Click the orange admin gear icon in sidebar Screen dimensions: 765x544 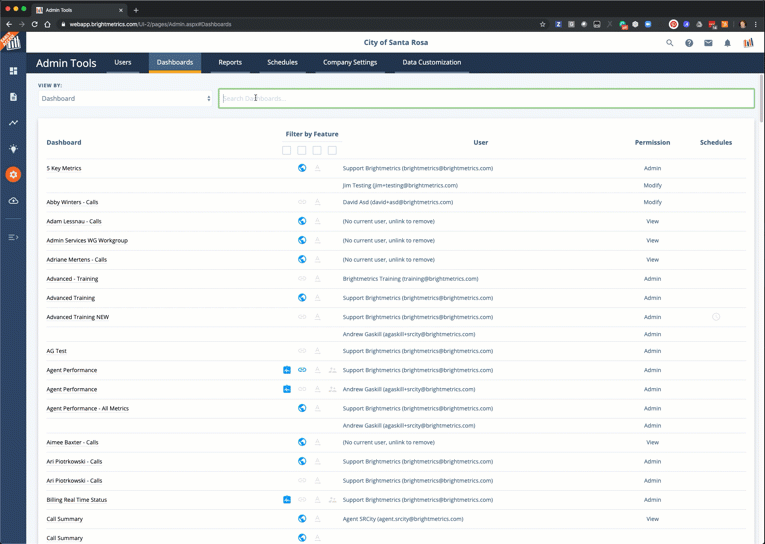pos(13,174)
